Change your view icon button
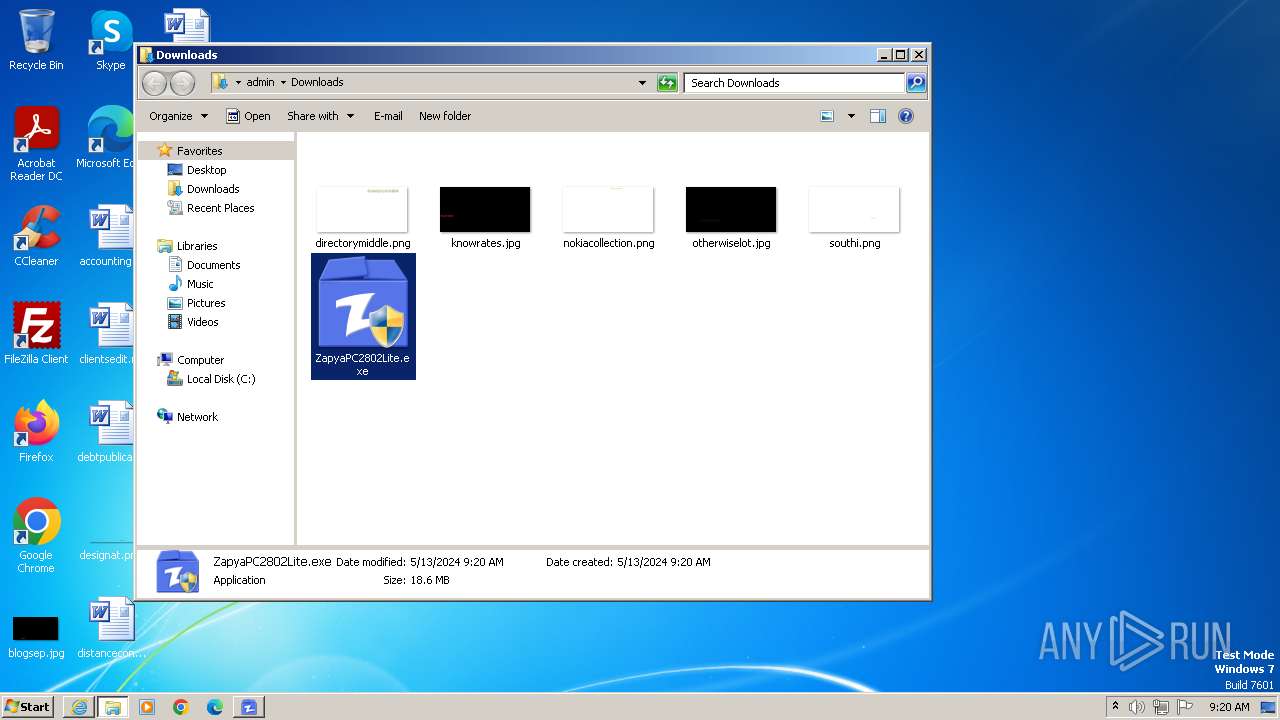This screenshot has height=720, width=1280. [x=827, y=116]
